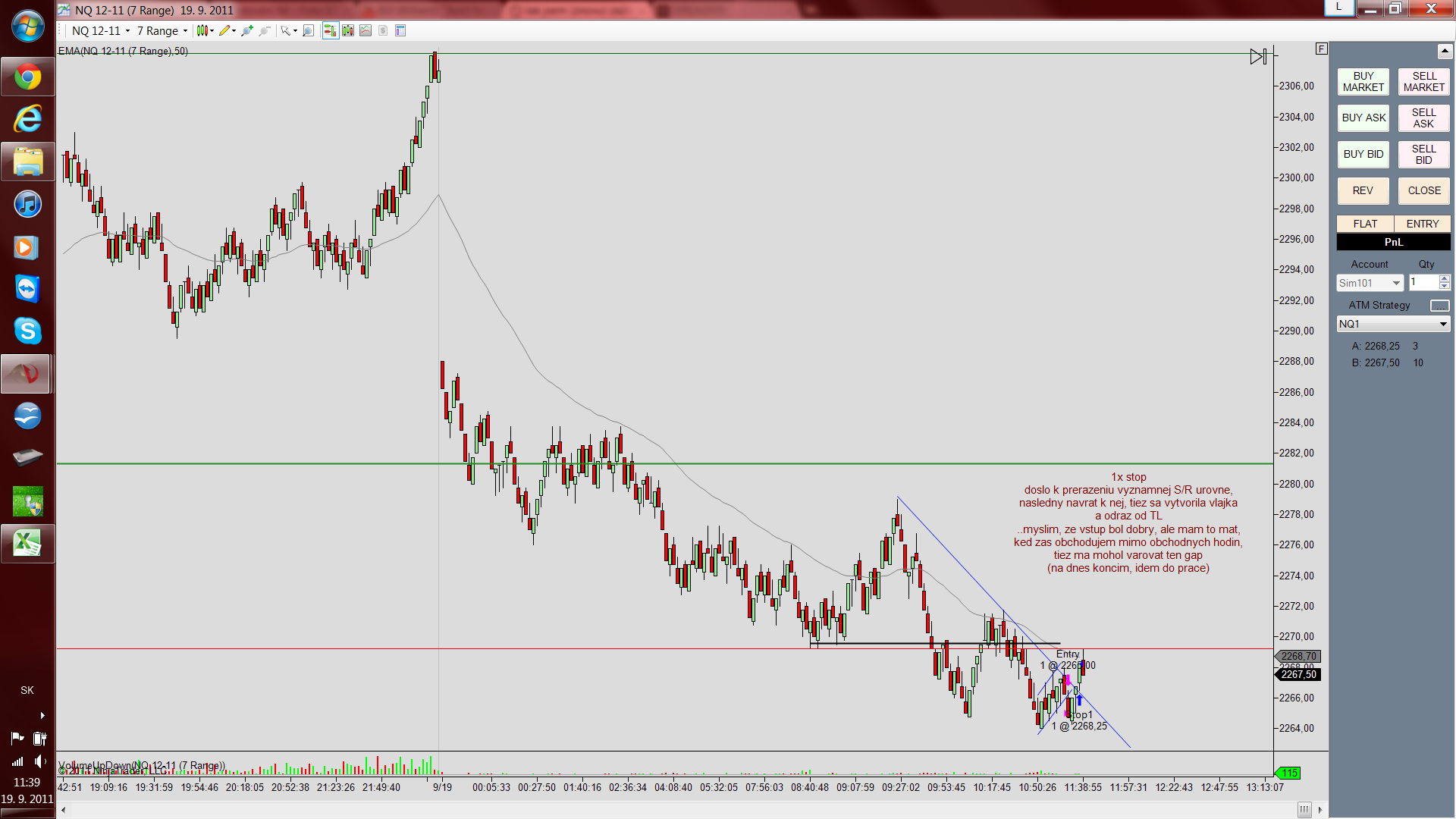The image size is (1456, 819).
Task: Click the F toggle box at chart corner
Action: point(1322,49)
